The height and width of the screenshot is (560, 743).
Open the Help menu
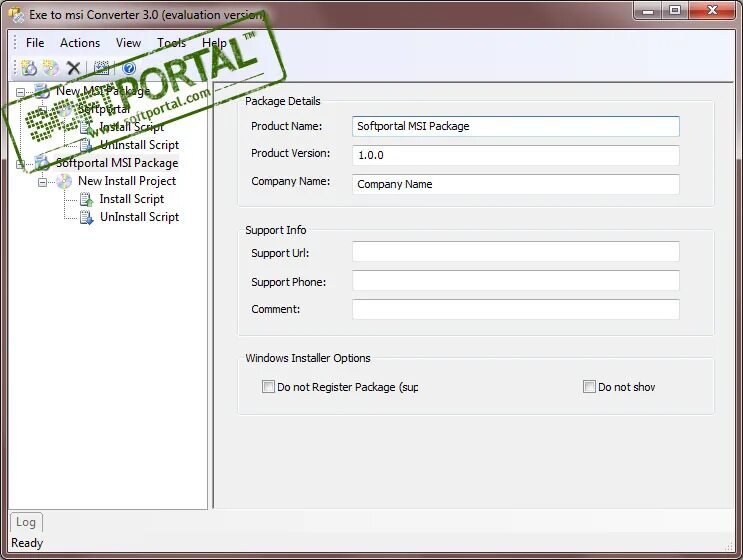coord(215,43)
